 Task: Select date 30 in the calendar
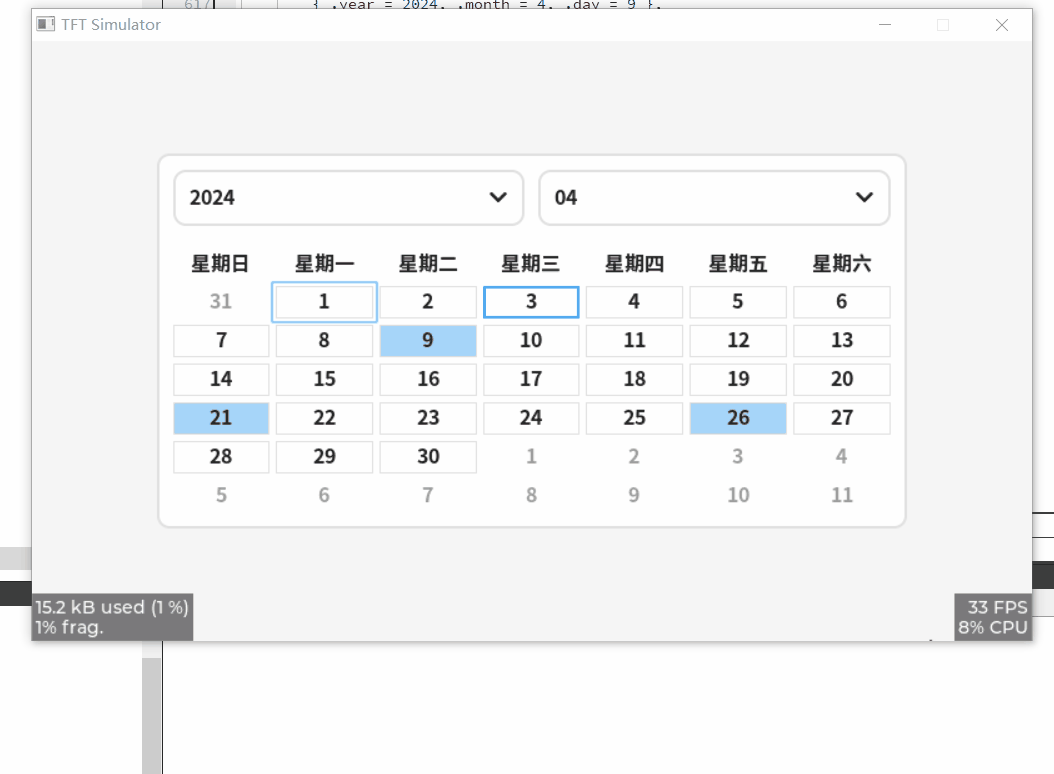(427, 456)
